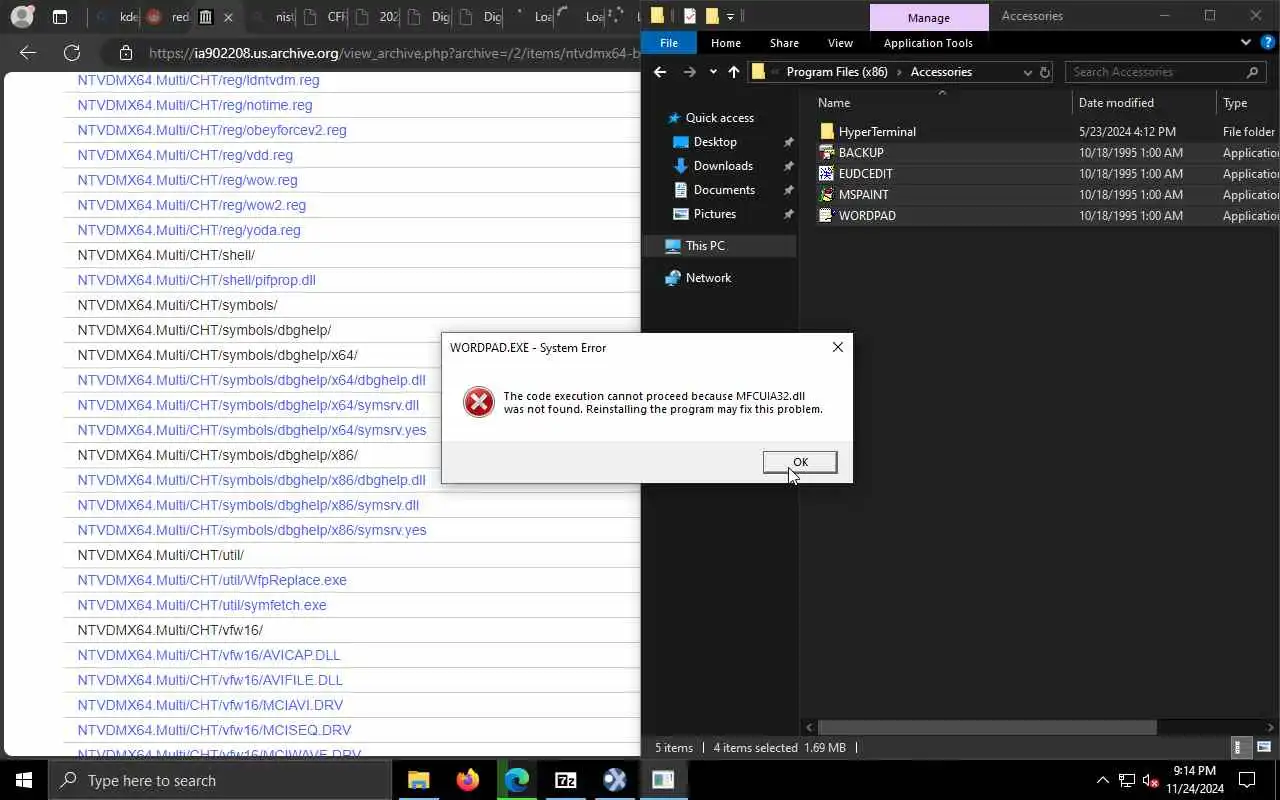
Task: Open link reg/ldntvdm.reg
Action: pos(198,80)
